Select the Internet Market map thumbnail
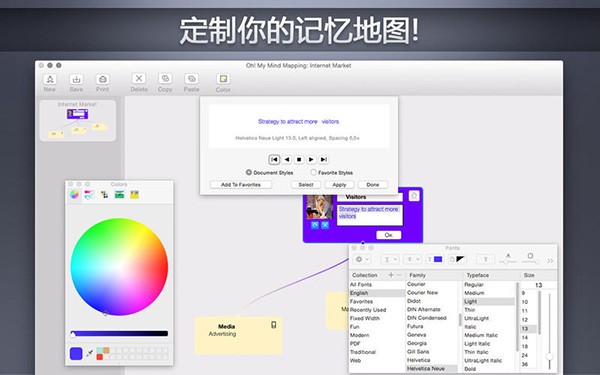 tap(78, 121)
